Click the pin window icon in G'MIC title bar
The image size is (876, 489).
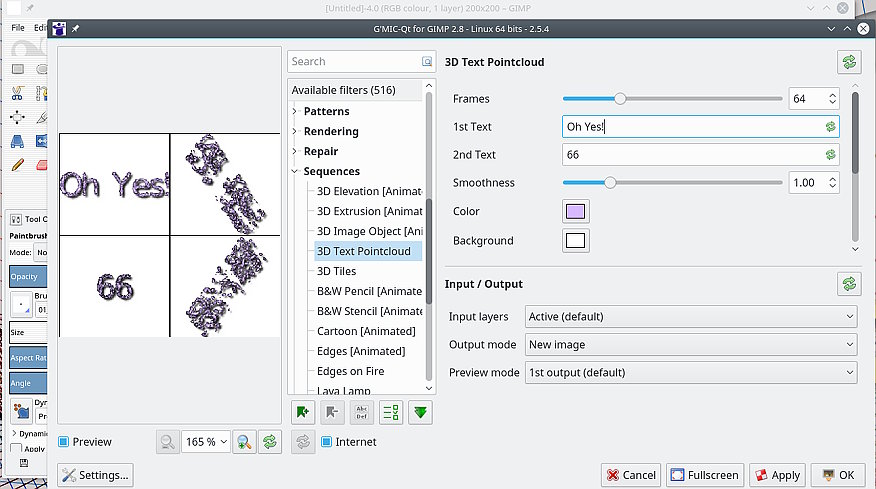[x=75, y=29]
